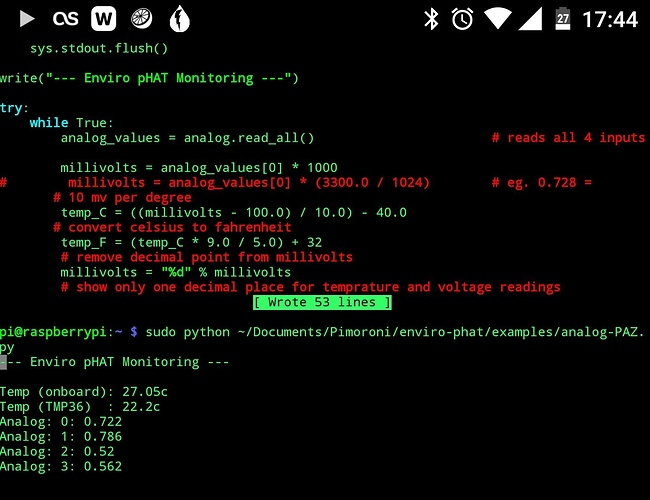Tap the battery 27 indicator

[563, 19]
